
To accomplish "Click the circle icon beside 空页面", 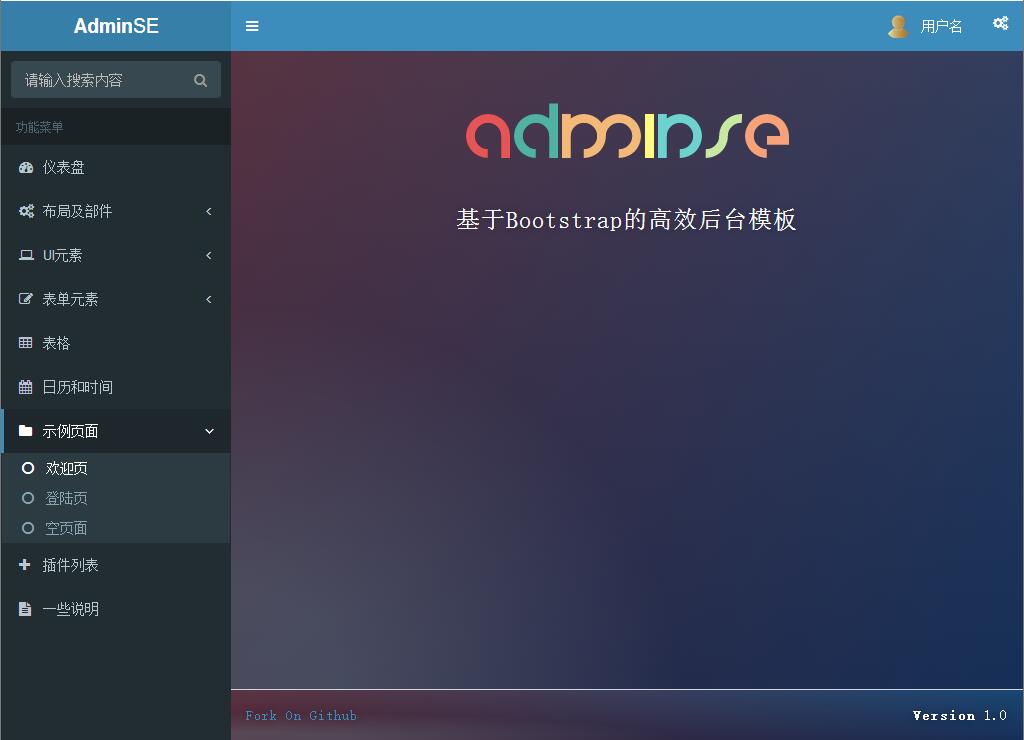I will pyautogui.click(x=27, y=528).
